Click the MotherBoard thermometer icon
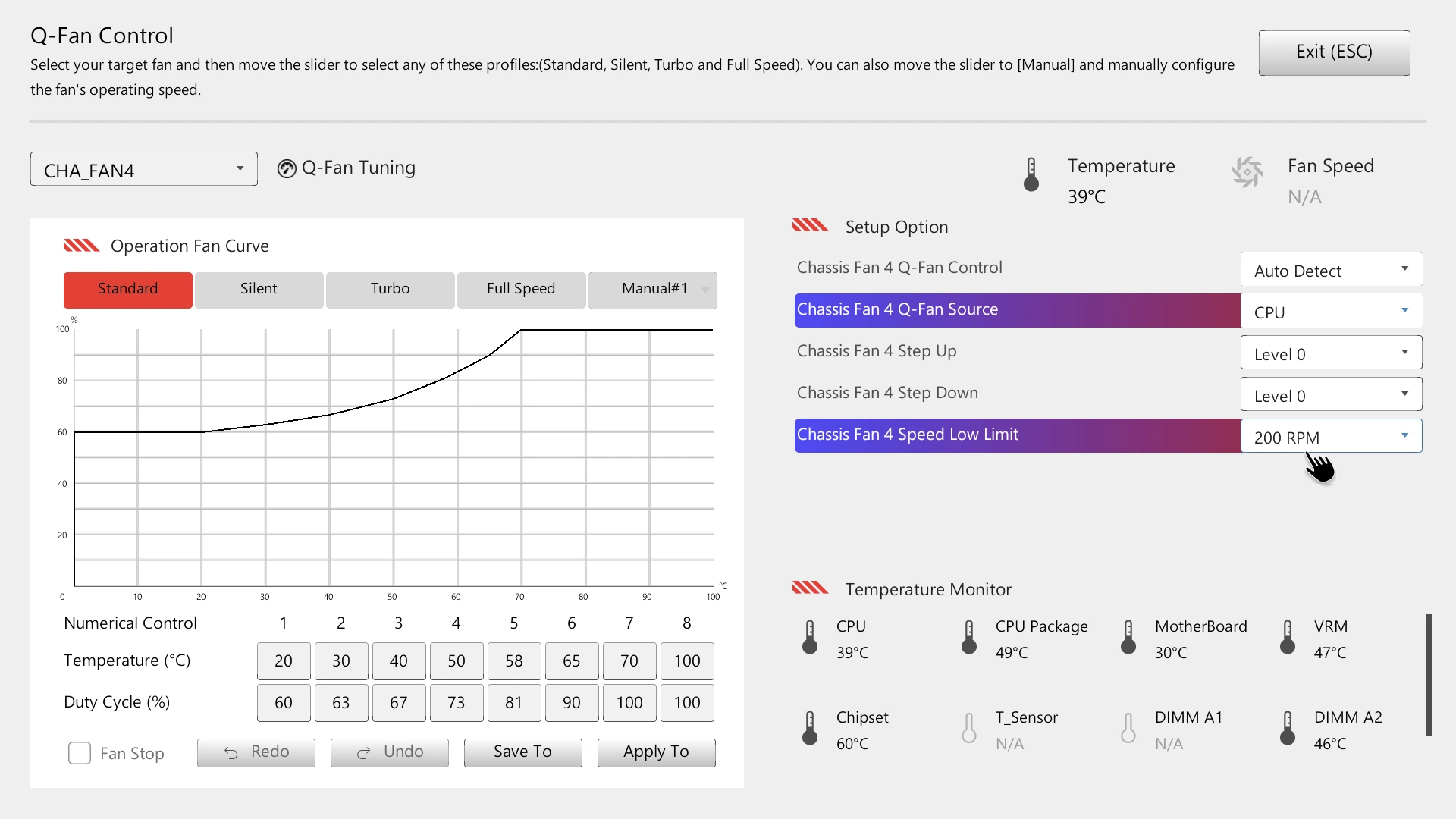The width and height of the screenshot is (1456, 819). 1128,637
